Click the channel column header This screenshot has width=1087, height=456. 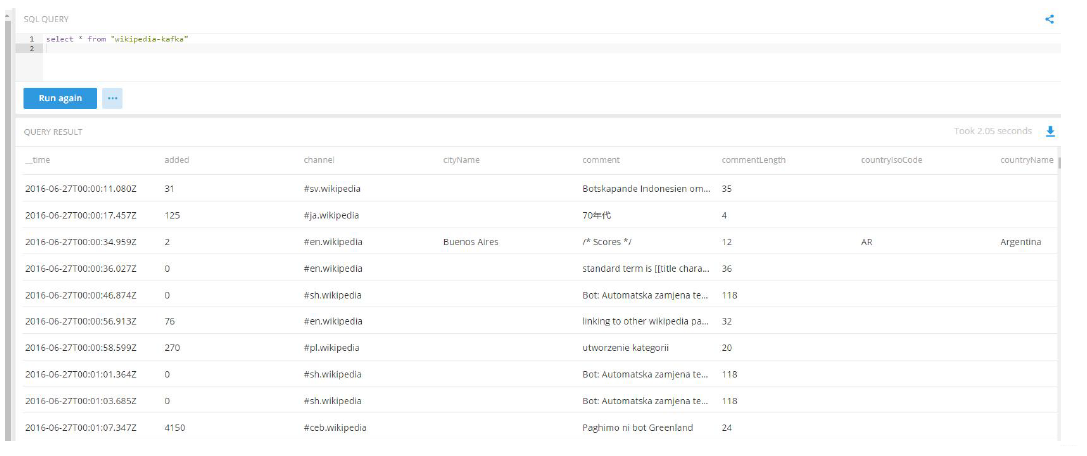coord(319,160)
